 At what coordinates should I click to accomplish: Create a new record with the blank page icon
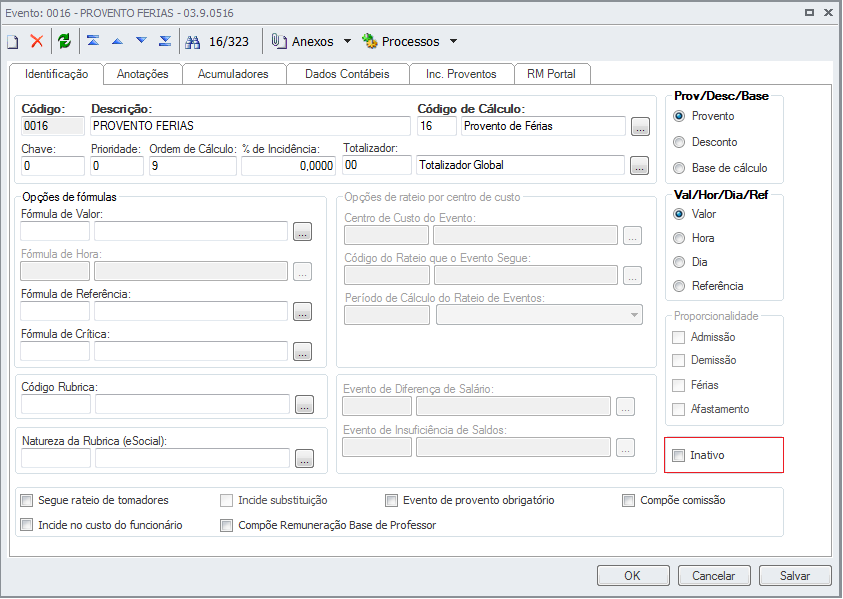coord(12,41)
